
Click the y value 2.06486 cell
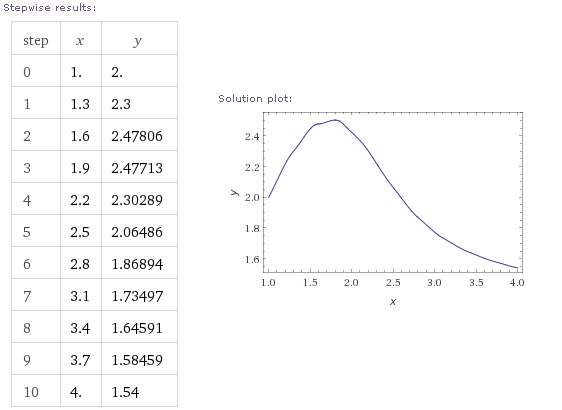pos(139,232)
